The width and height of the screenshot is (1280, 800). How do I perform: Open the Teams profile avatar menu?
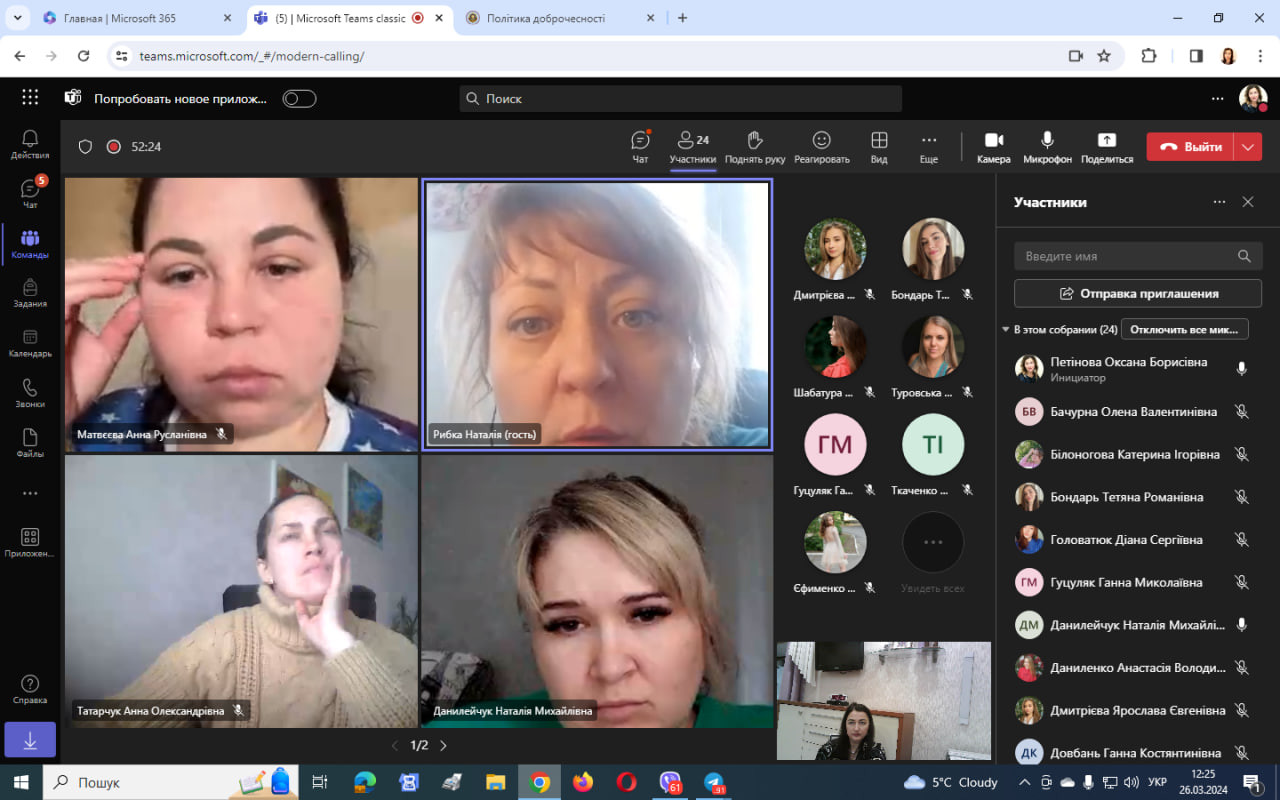(x=1253, y=98)
